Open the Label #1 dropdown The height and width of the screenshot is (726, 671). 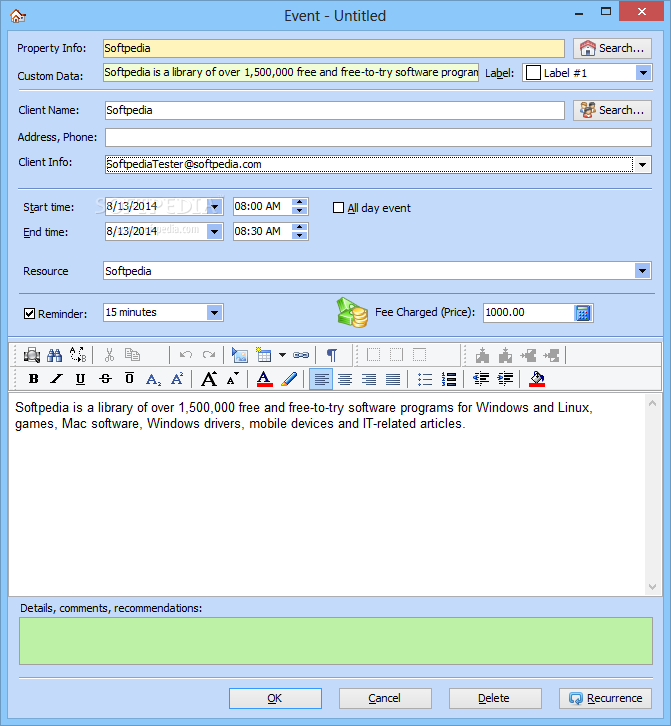coord(643,73)
